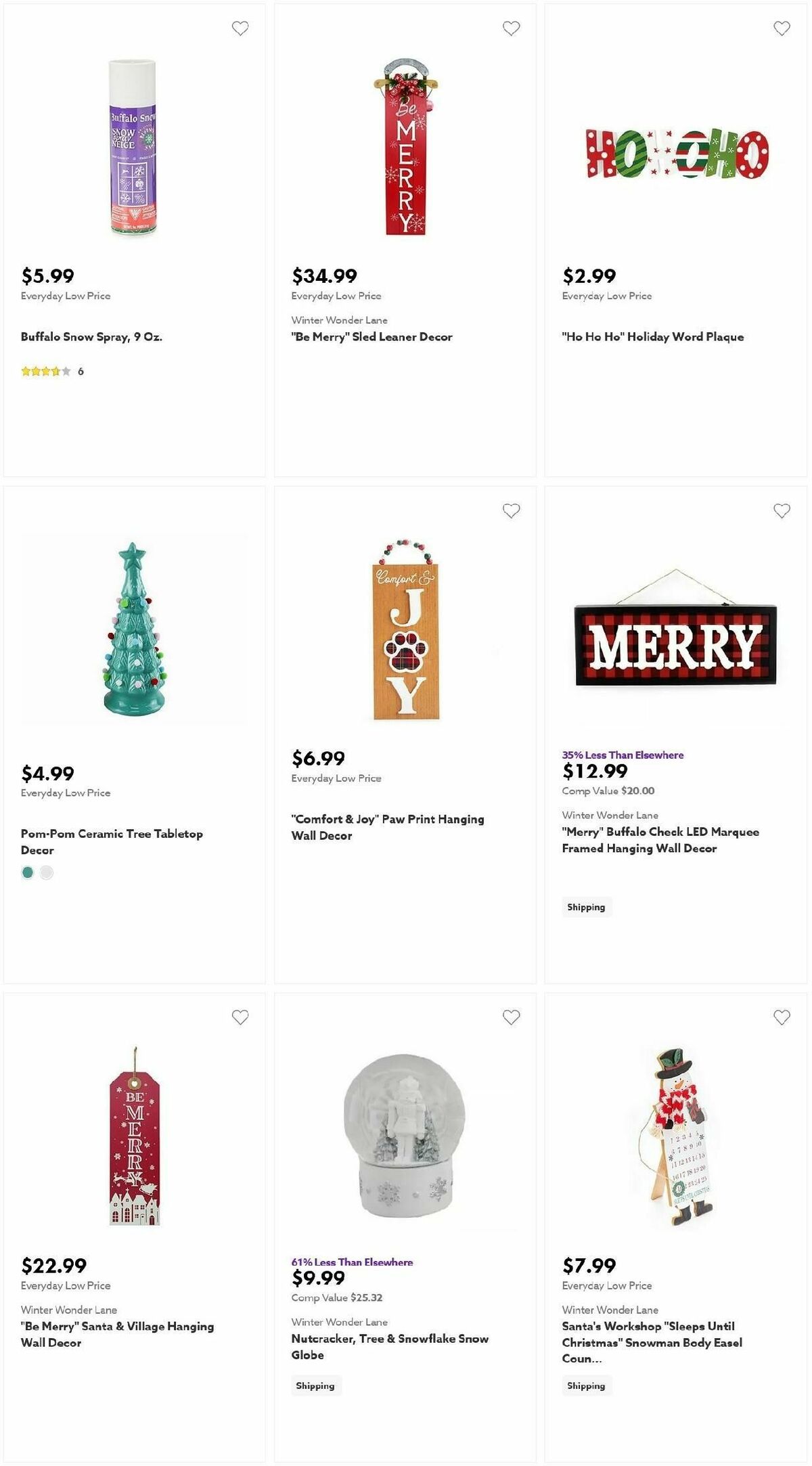Viewport: 812px width, 1466px height.
Task: Click the heart icon on "Be Merry" Sled Leaner Decor
Action: [511, 28]
